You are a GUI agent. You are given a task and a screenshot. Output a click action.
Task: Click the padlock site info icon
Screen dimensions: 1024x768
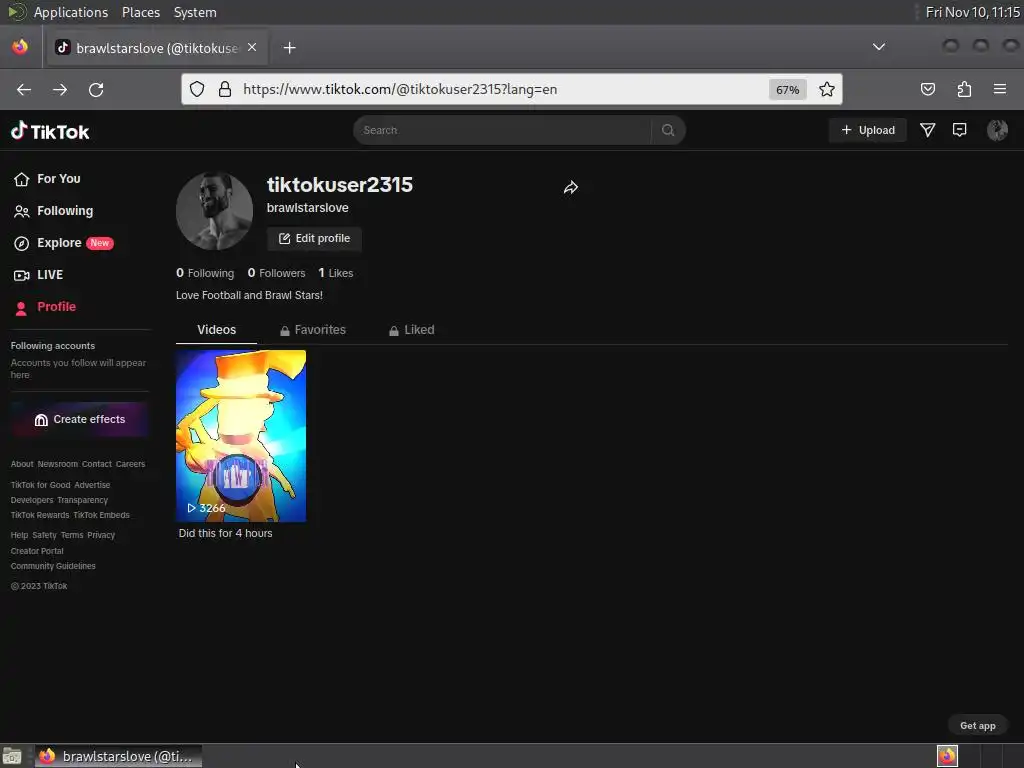(225, 89)
